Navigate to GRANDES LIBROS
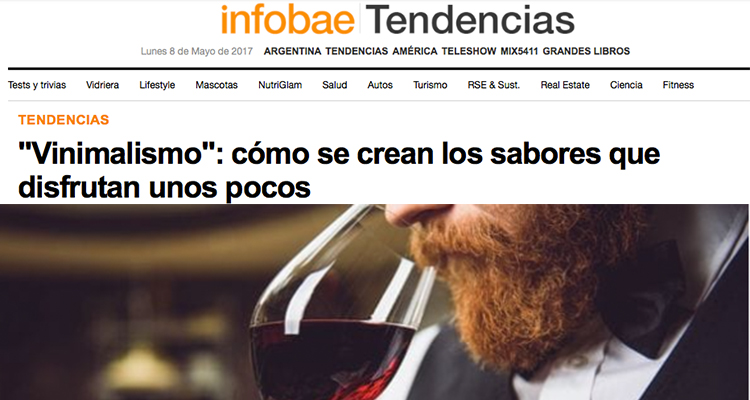The image size is (750, 400). tap(586, 51)
